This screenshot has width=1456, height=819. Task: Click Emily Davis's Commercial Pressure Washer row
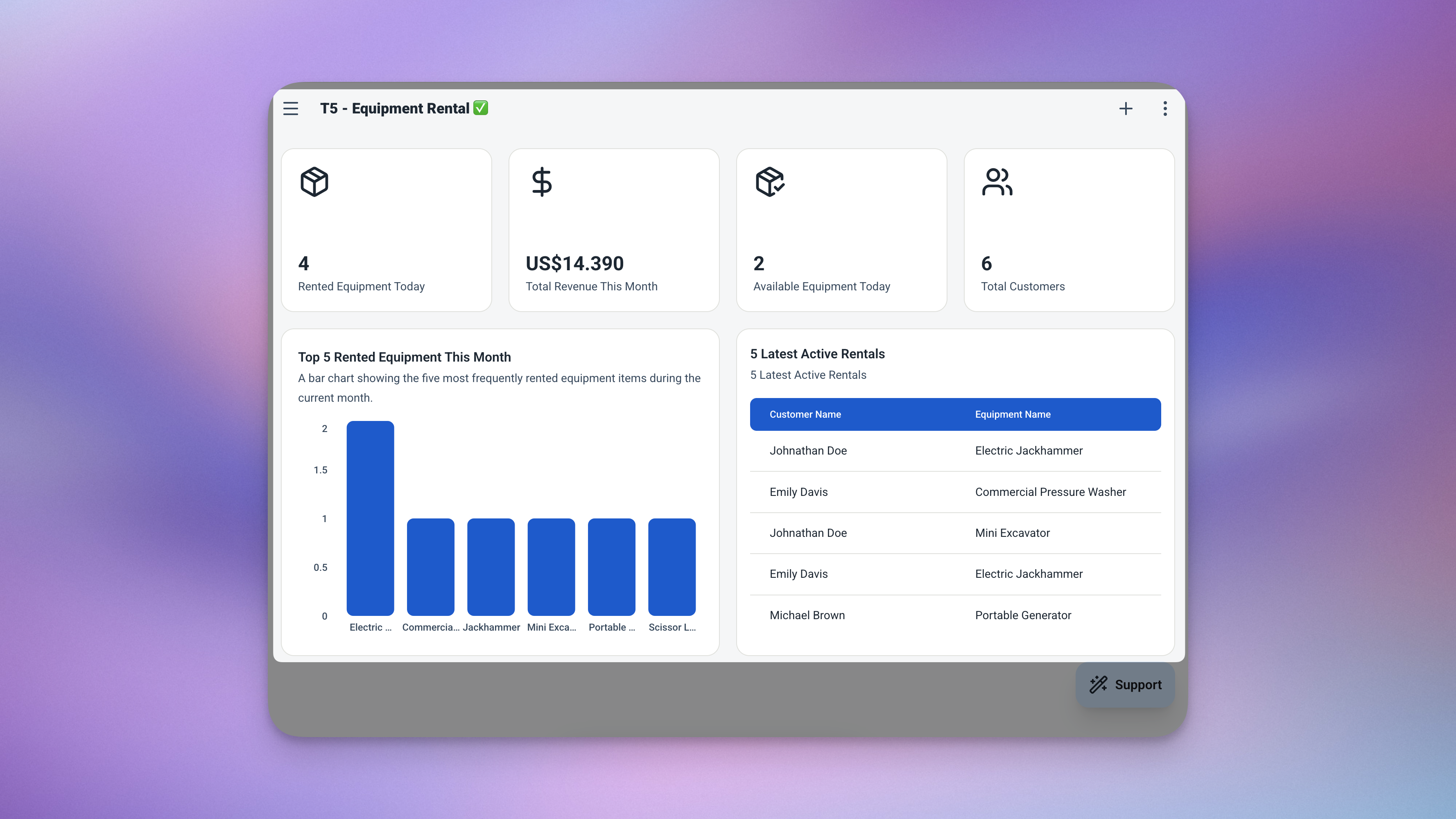coord(955,492)
